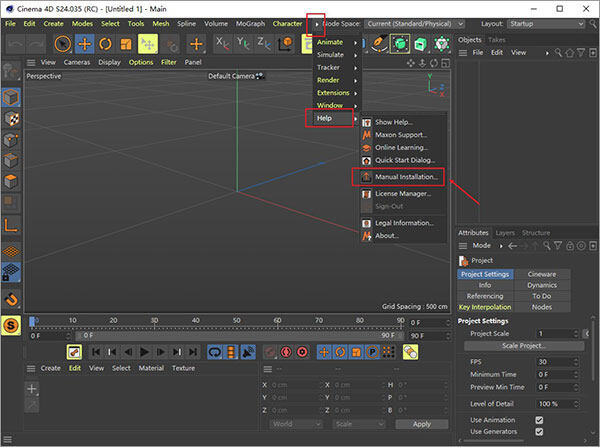The width and height of the screenshot is (600, 447).
Task: Toggle the Use Animation checkbox
Action: [539, 420]
